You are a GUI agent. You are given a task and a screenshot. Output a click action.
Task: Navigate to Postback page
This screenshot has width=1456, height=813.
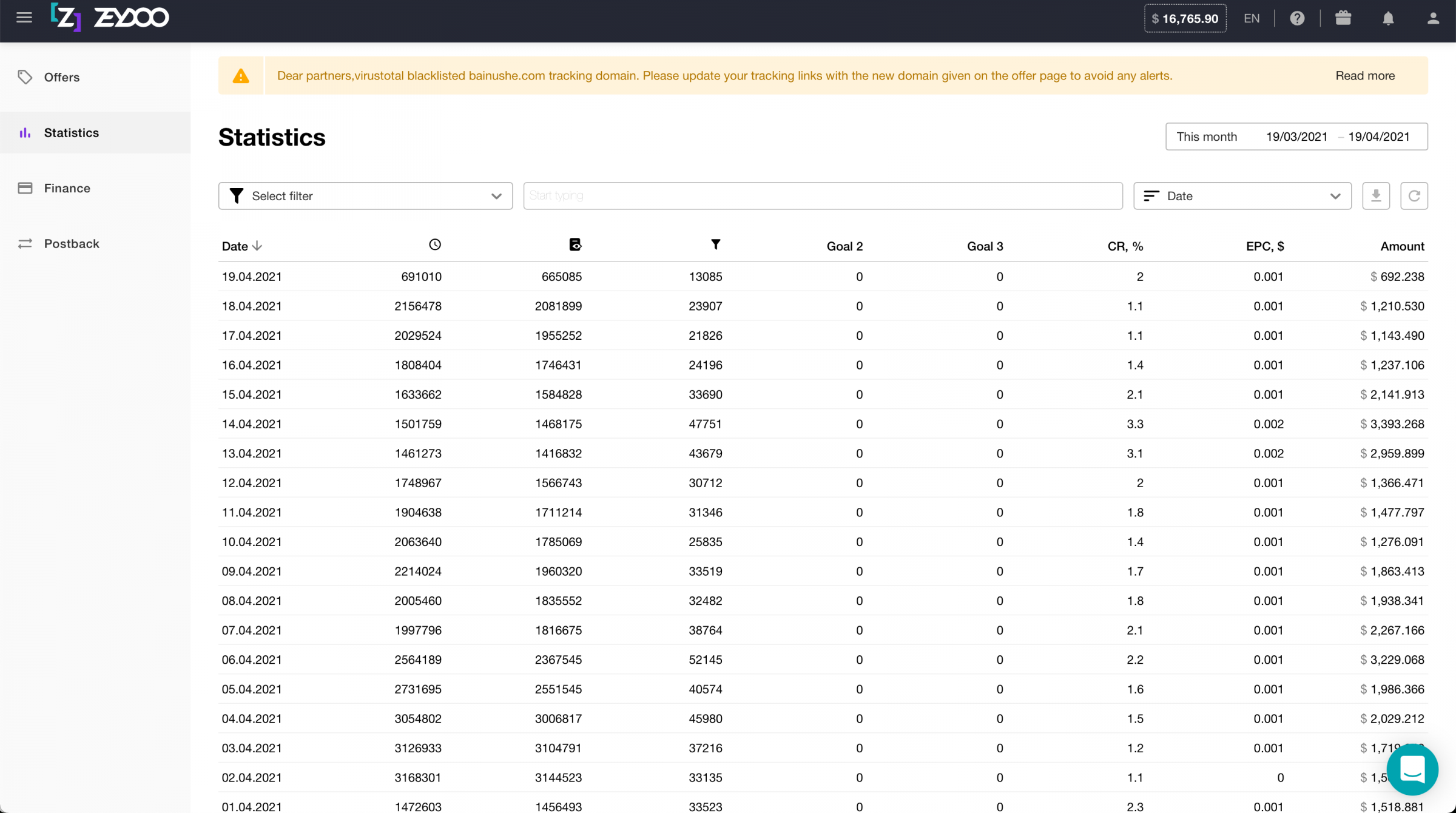click(x=71, y=243)
